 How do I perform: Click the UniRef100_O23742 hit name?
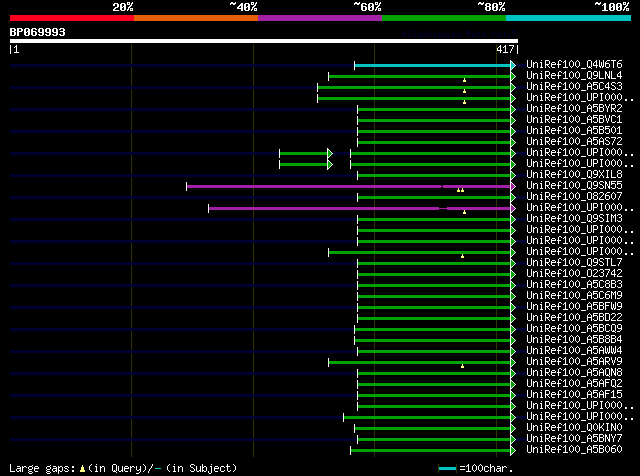[574, 273]
